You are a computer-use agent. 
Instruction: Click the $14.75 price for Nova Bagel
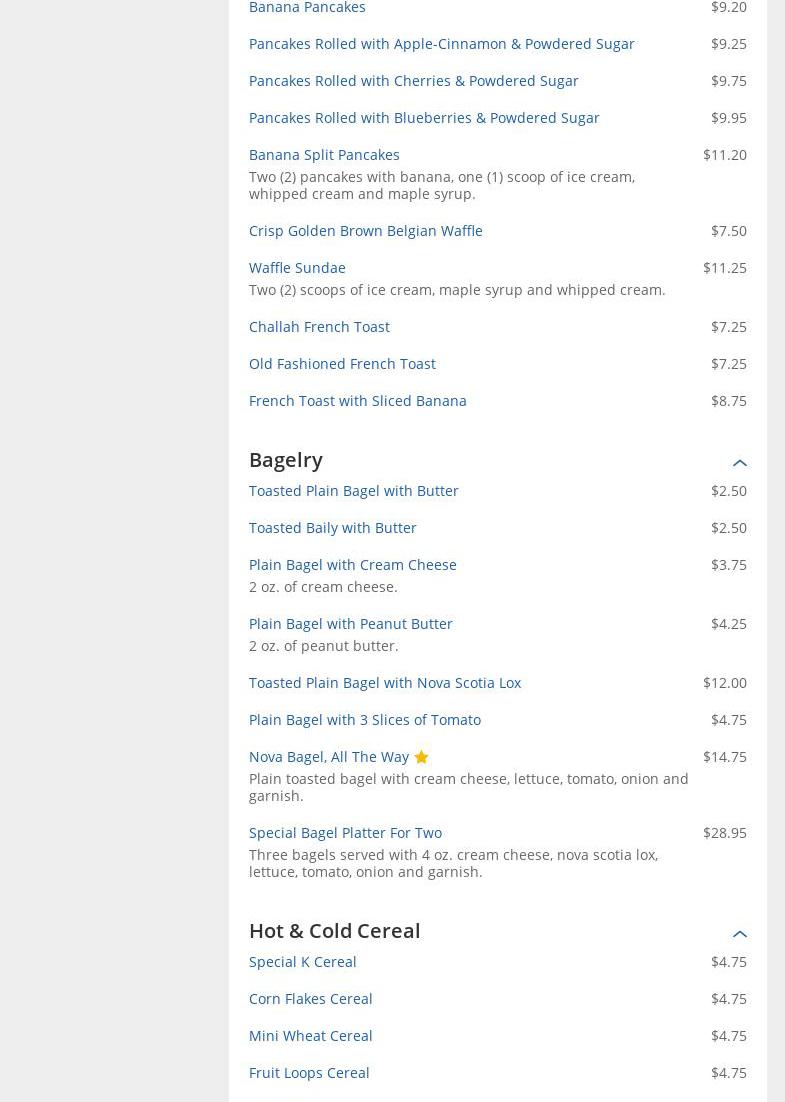[x=724, y=757]
